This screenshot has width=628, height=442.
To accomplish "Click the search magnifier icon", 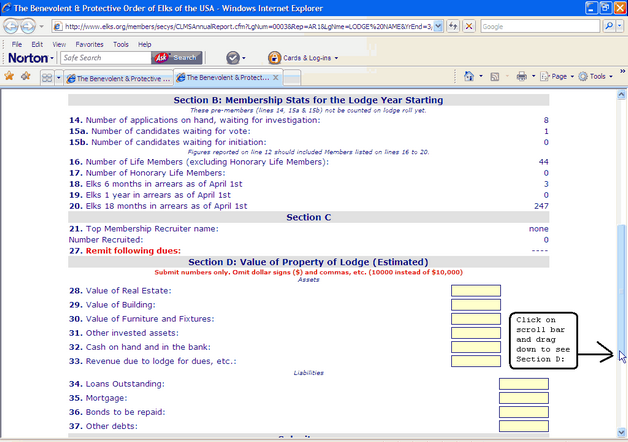I will pyautogui.click(x=608, y=26).
